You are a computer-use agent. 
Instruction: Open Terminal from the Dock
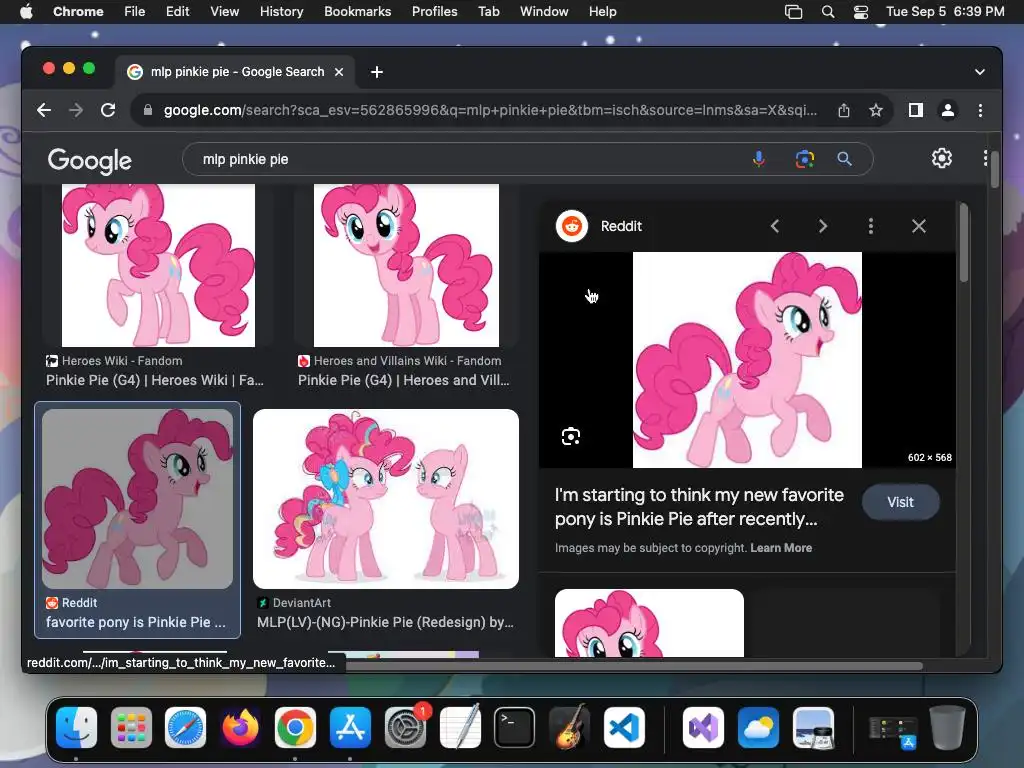click(515, 727)
